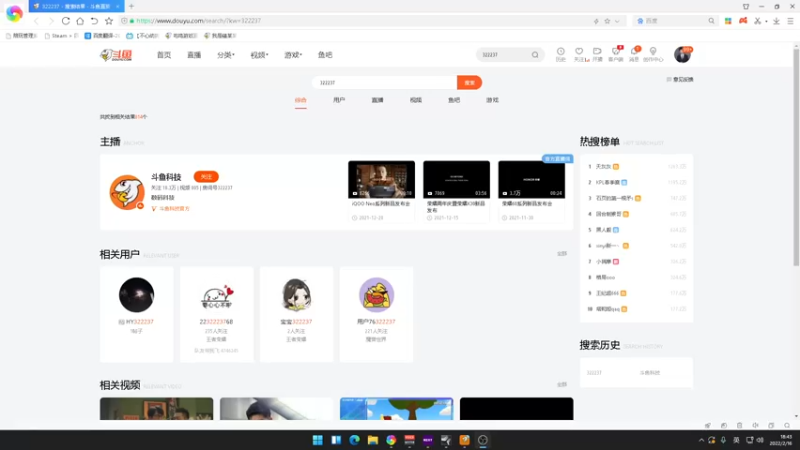Click 322237 entry in search history
800x450 pixels.
click(594, 373)
